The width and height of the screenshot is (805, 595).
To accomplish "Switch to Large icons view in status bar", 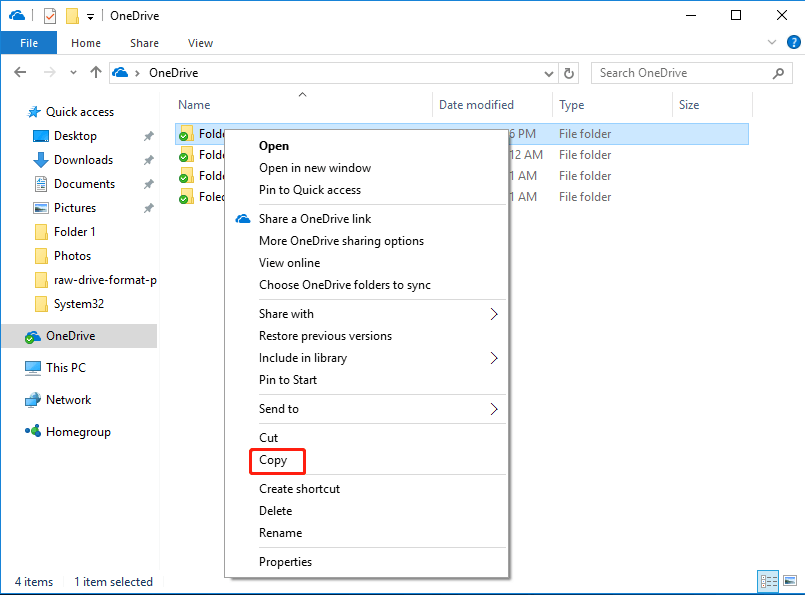I will pos(790,581).
